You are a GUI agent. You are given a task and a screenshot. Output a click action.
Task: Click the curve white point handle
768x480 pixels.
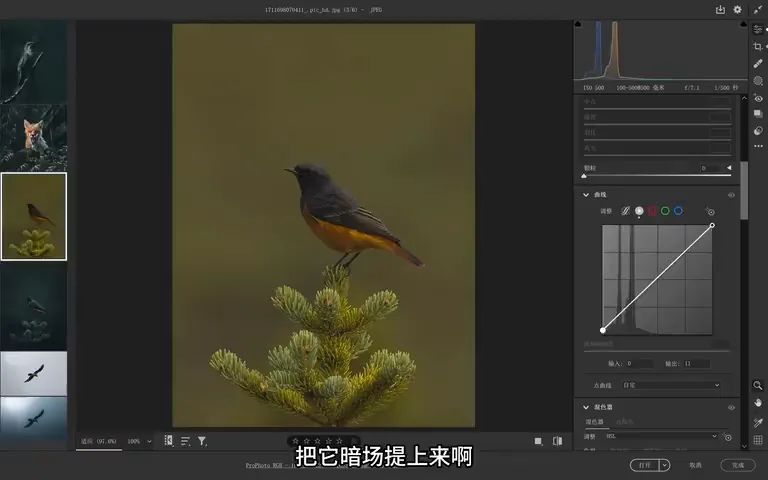click(712, 225)
